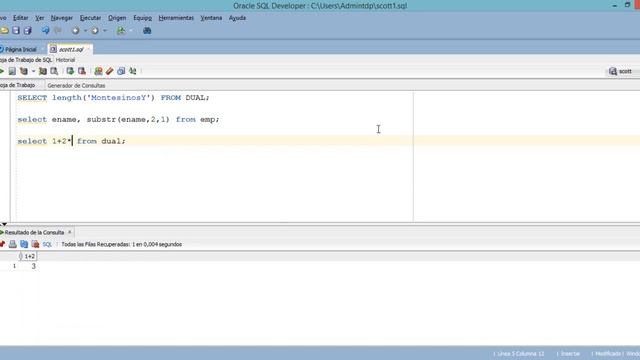The image size is (640, 360).
Task: Change text case with the Aa icon
Action: tap(133, 71)
